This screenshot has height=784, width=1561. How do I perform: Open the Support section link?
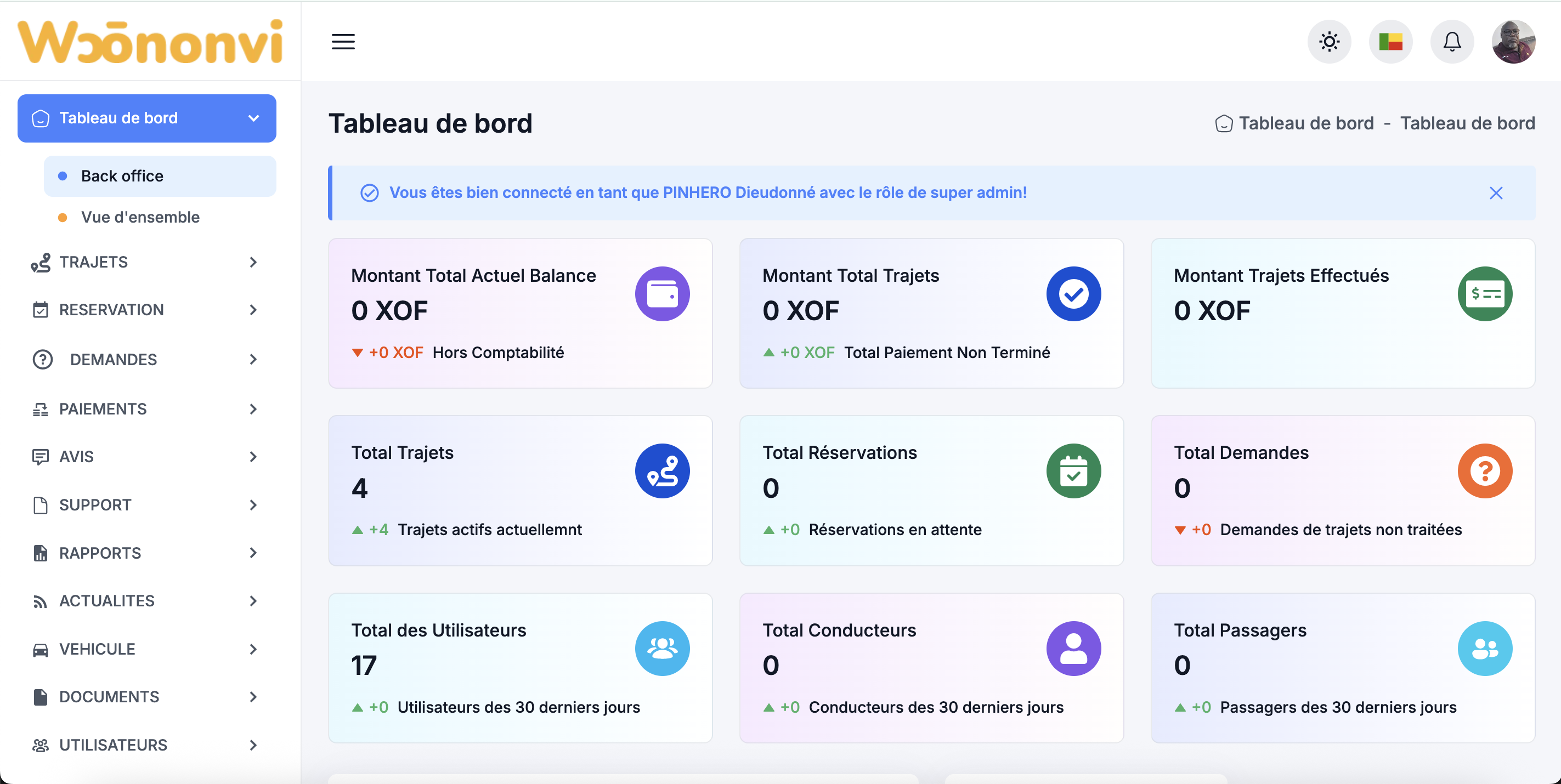coord(94,505)
